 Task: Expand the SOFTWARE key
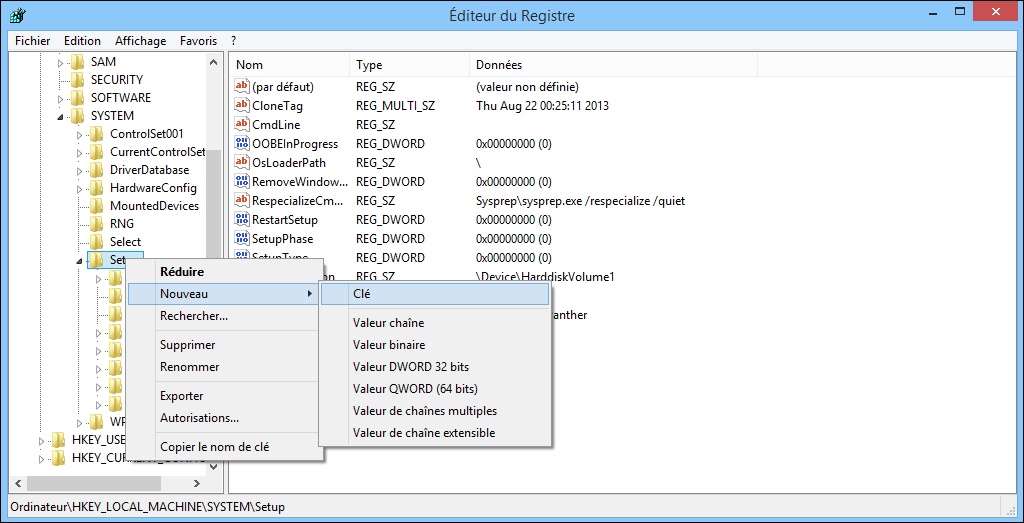pos(61,99)
